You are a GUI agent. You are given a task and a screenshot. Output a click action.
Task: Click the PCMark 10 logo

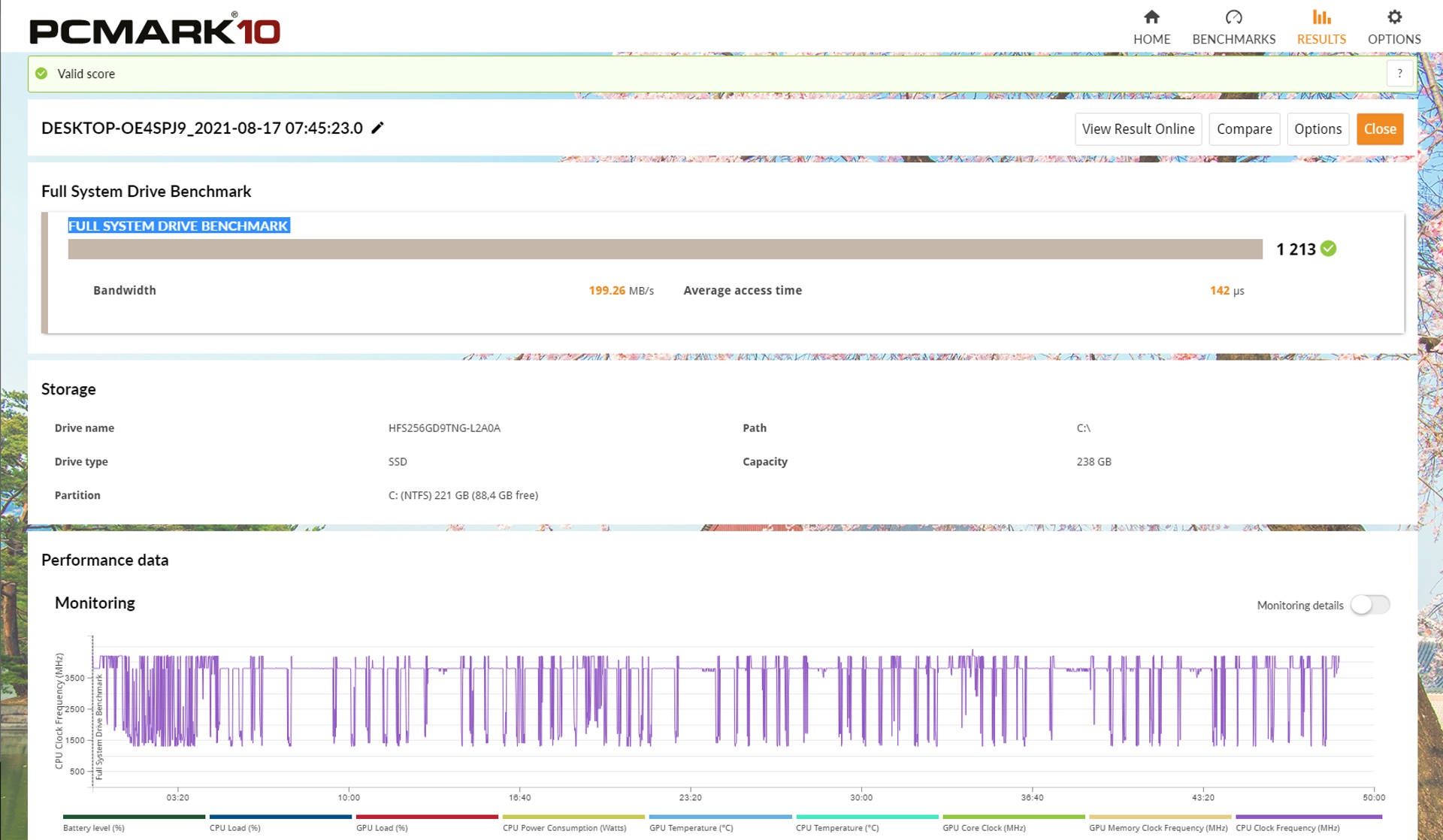155,30
